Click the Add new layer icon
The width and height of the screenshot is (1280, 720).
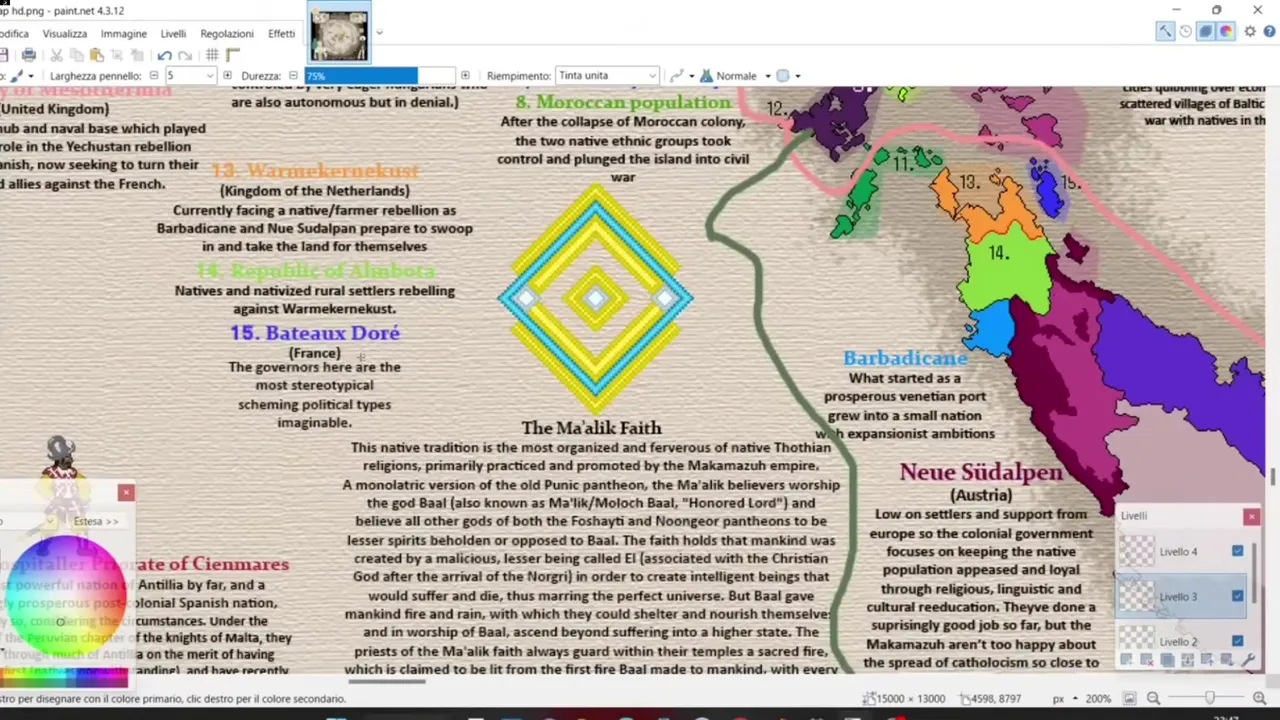1126,660
